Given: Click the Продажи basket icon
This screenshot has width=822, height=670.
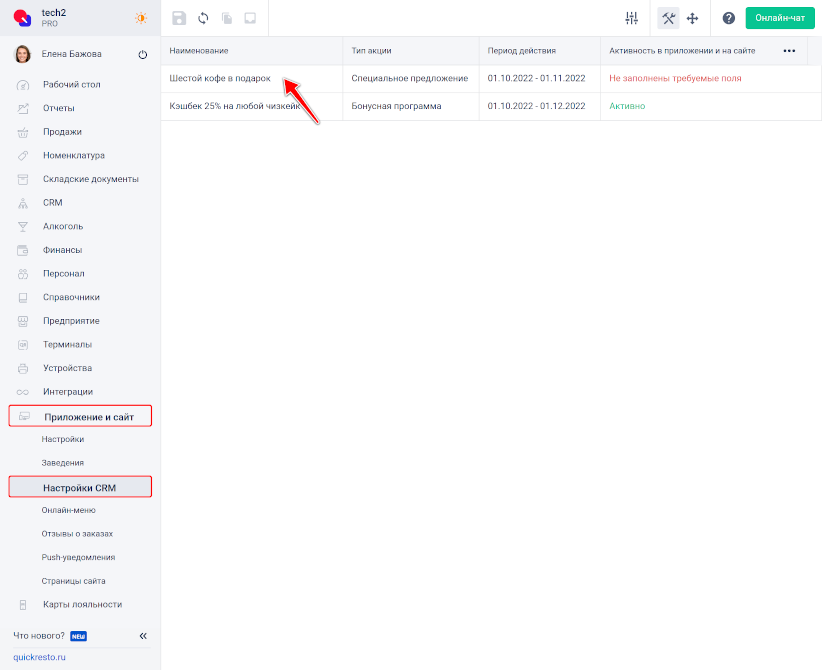Looking at the screenshot, I should coord(23,132).
